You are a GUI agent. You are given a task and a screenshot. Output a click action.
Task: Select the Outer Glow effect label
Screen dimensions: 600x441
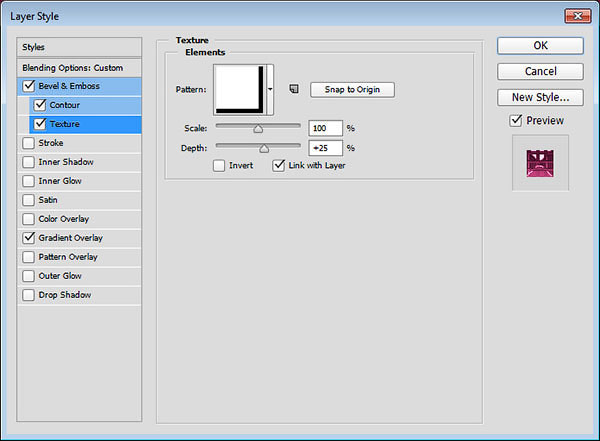coord(60,276)
